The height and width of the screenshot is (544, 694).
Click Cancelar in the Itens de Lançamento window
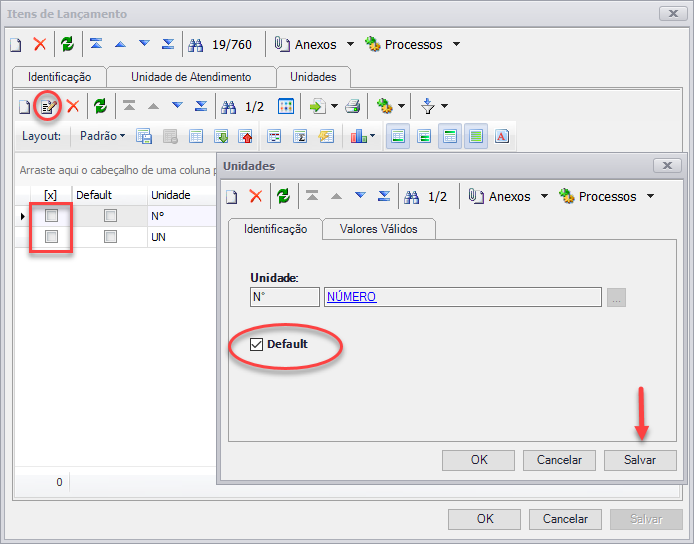pyautogui.click(x=565, y=519)
